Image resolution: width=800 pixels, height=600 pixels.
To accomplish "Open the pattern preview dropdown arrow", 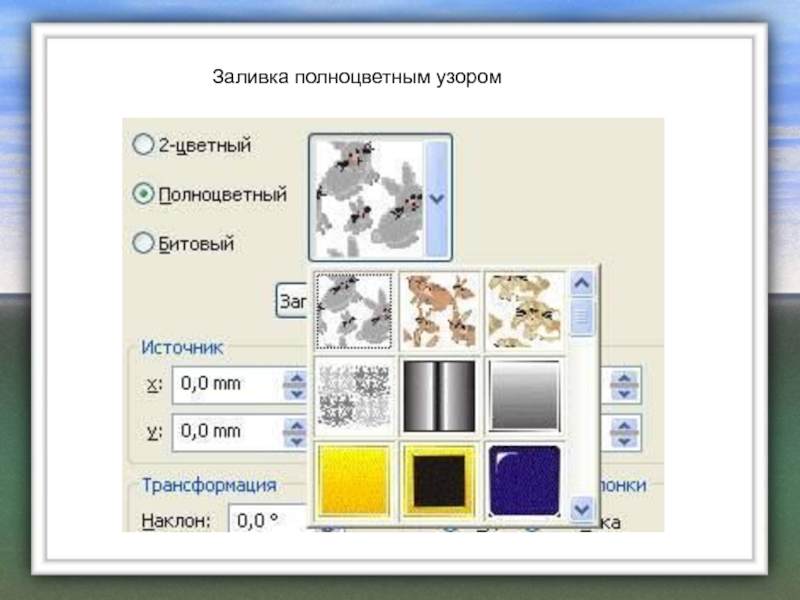I will [x=437, y=197].
